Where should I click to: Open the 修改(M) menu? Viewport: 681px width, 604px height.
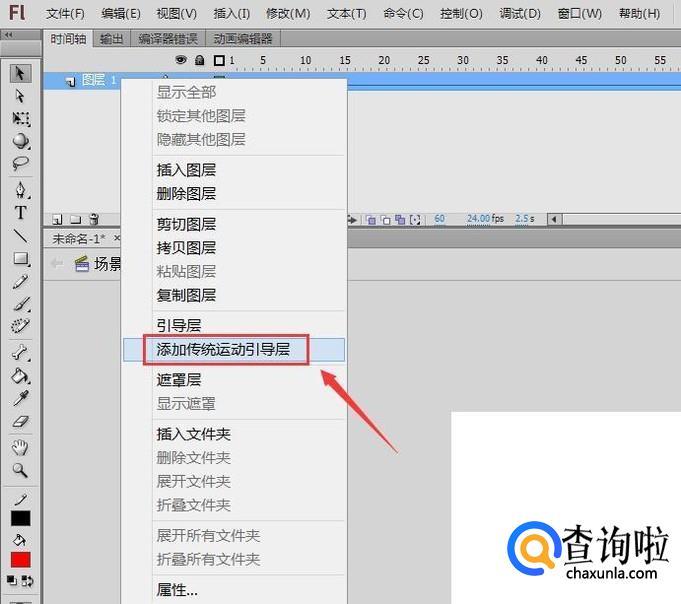tap(288, 14)
